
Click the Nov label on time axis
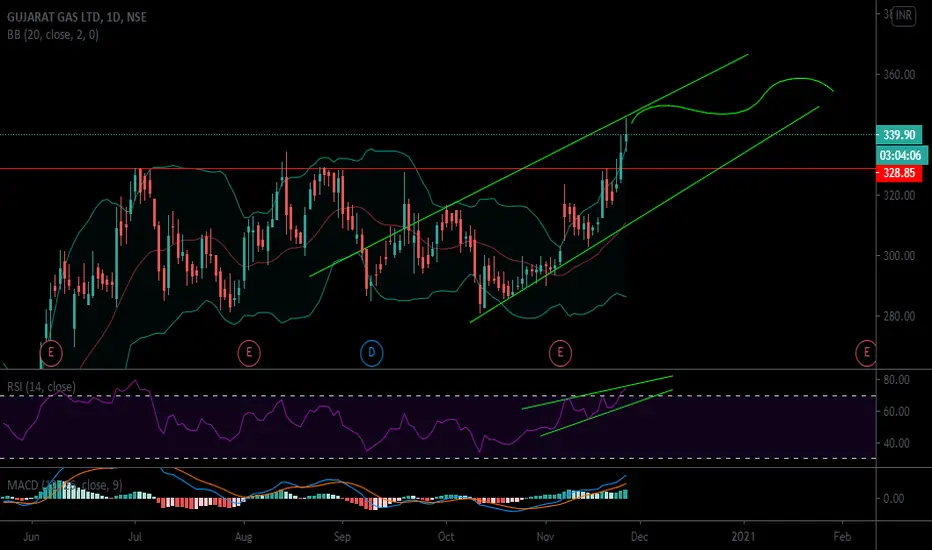pos(545,537)
